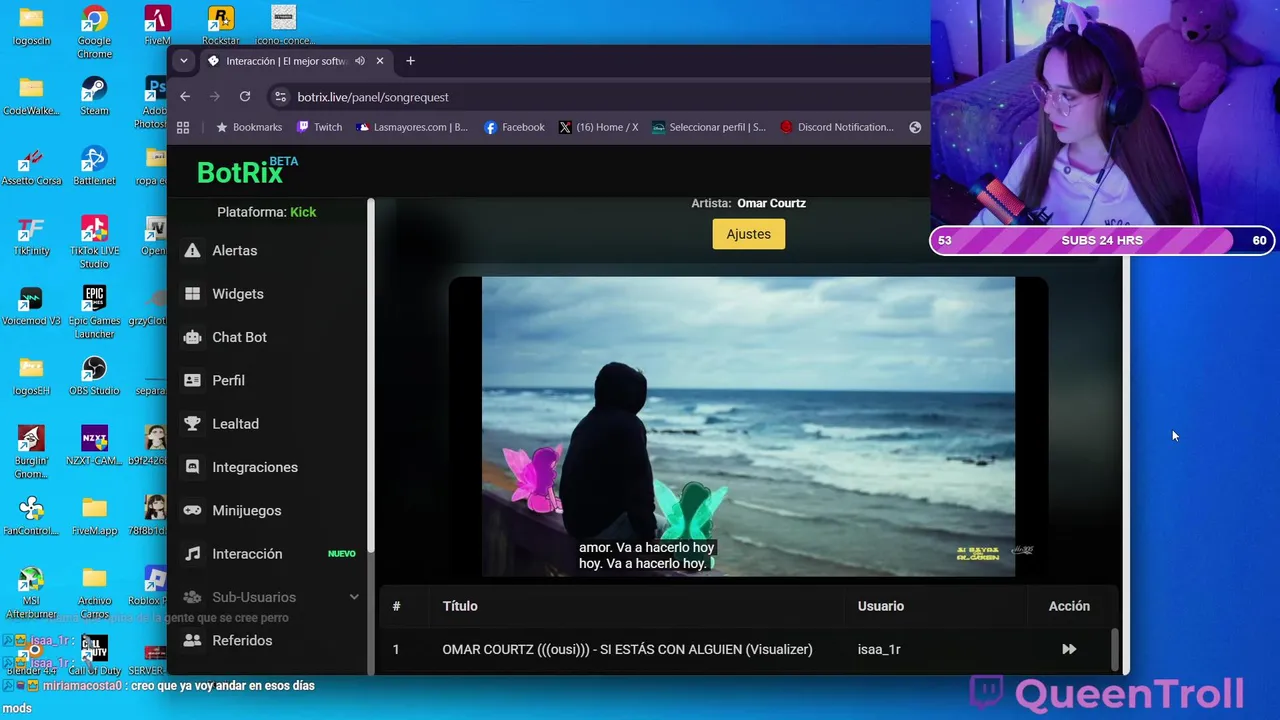Reload the botrix.live page
The width and height of the screenshot is (1280, 720).
pos(245,97)
